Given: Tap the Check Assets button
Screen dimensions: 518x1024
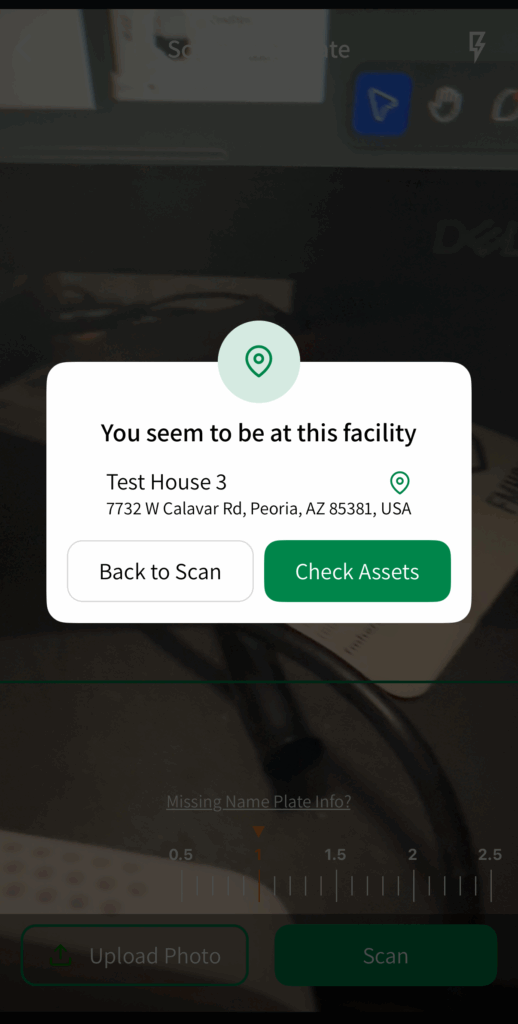Looking at the screenshot, I should pyautogui.click(x=357, y=571).
